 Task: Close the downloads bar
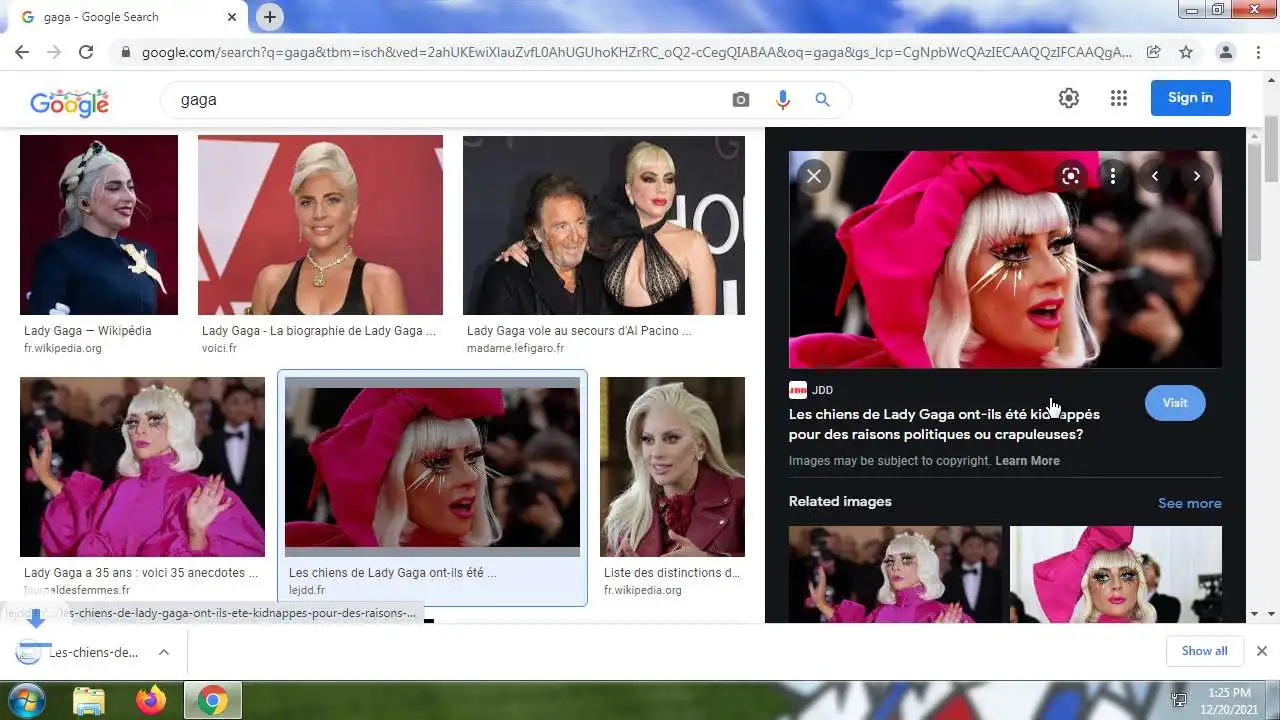point(1262,651)
